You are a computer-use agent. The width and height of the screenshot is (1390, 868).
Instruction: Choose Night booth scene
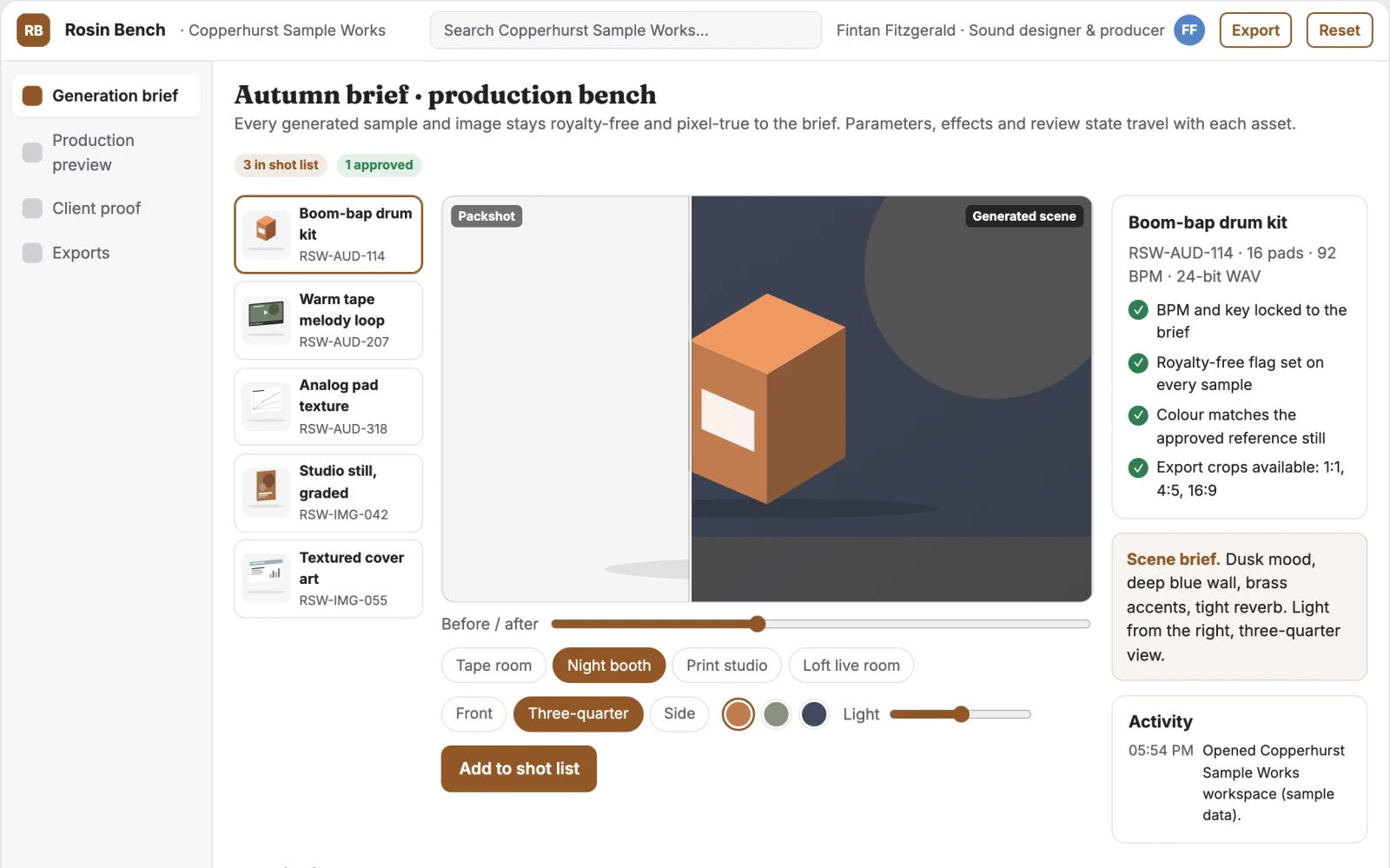[x=609, y=666]
